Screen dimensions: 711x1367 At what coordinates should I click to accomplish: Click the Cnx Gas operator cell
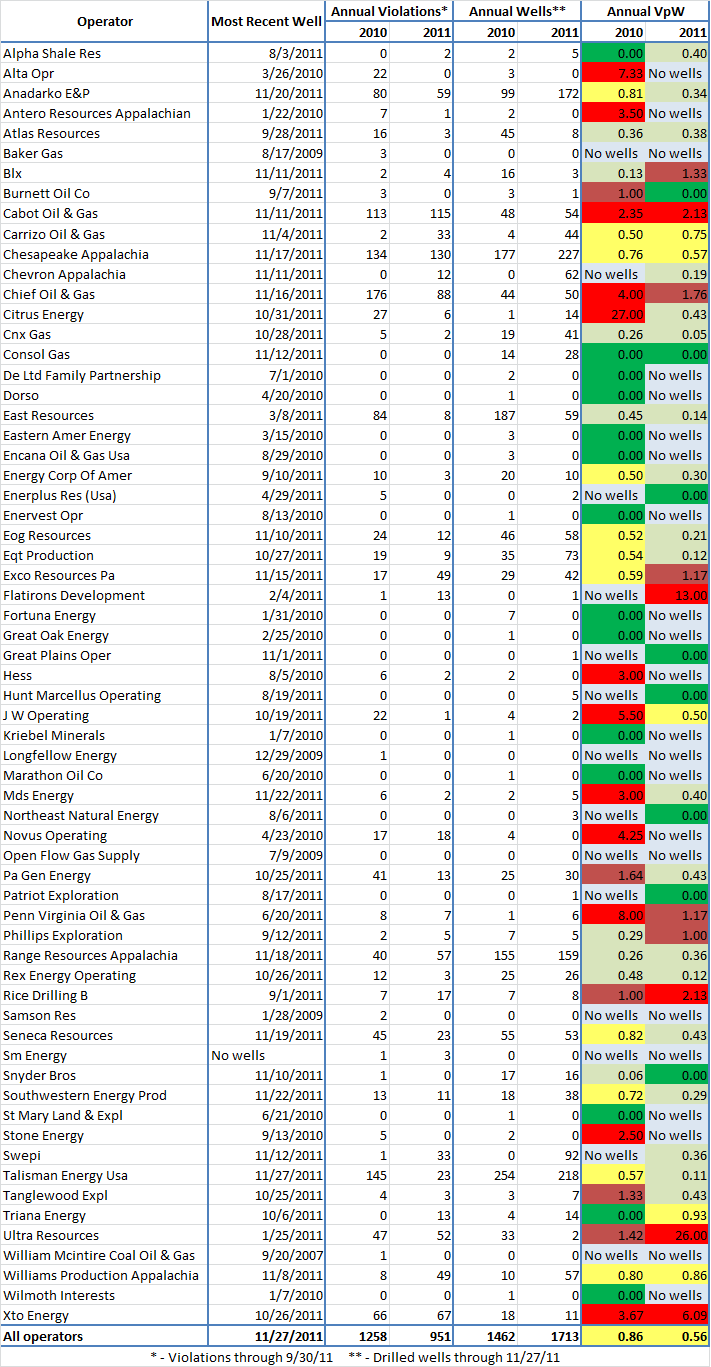[x=104, y=334]
